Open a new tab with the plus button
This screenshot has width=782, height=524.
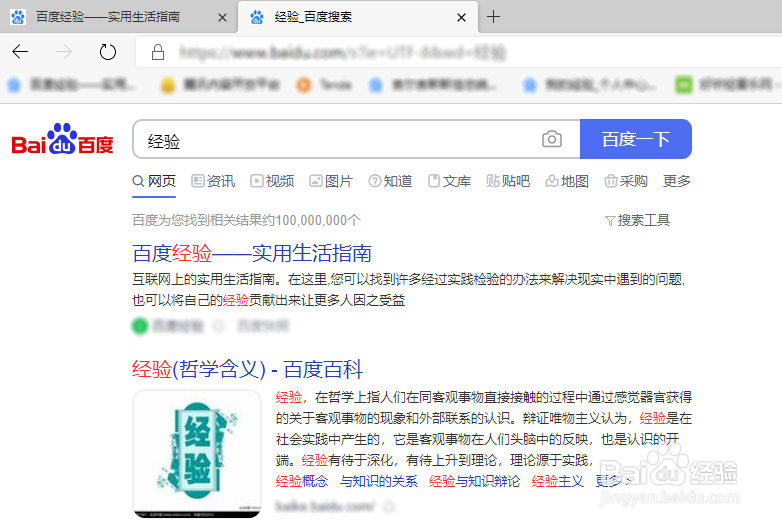click(x=493, y=17)
